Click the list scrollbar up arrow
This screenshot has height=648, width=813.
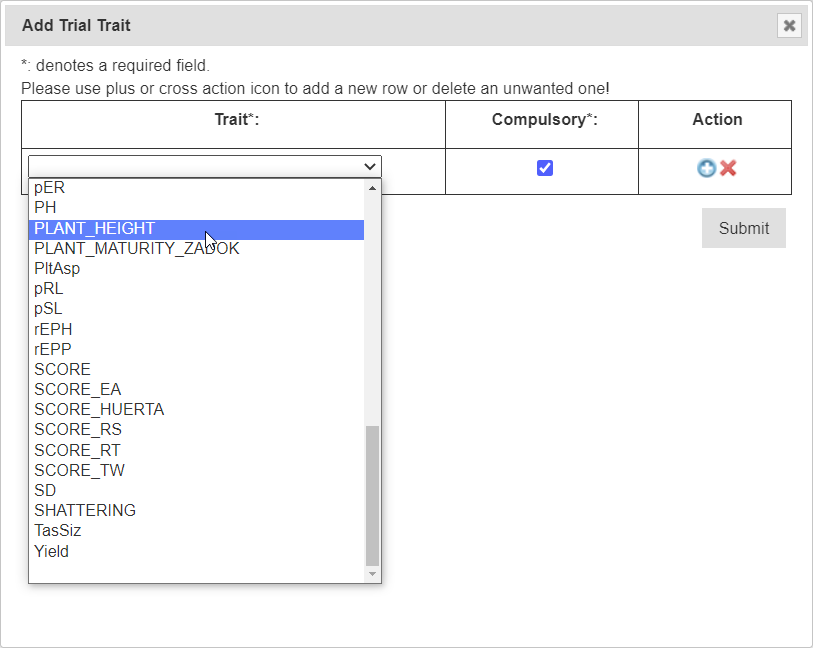(x=373, y=188)
